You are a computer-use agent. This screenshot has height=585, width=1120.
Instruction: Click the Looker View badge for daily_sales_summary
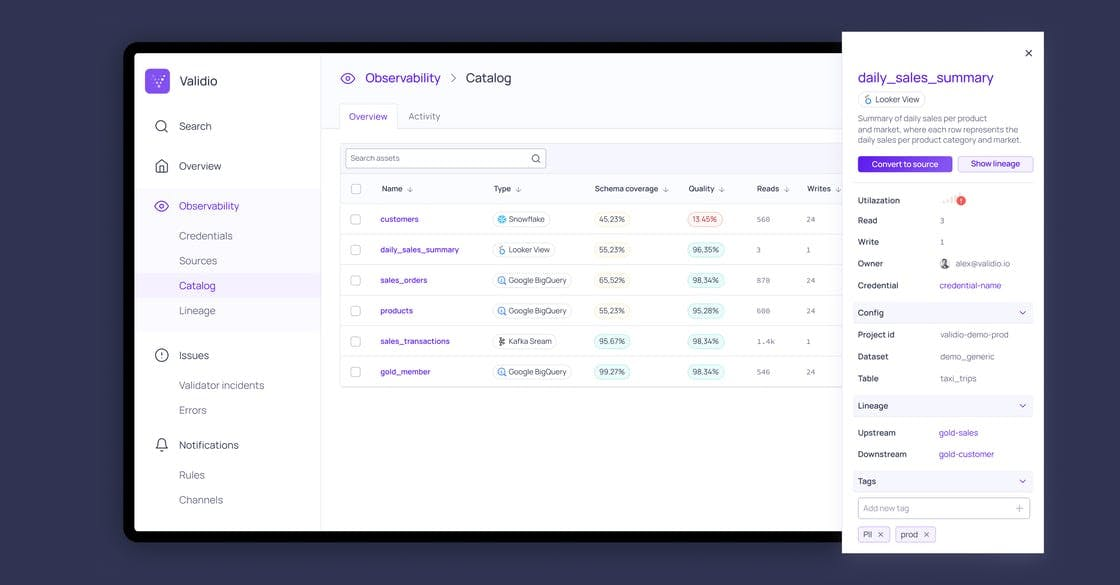524,249
